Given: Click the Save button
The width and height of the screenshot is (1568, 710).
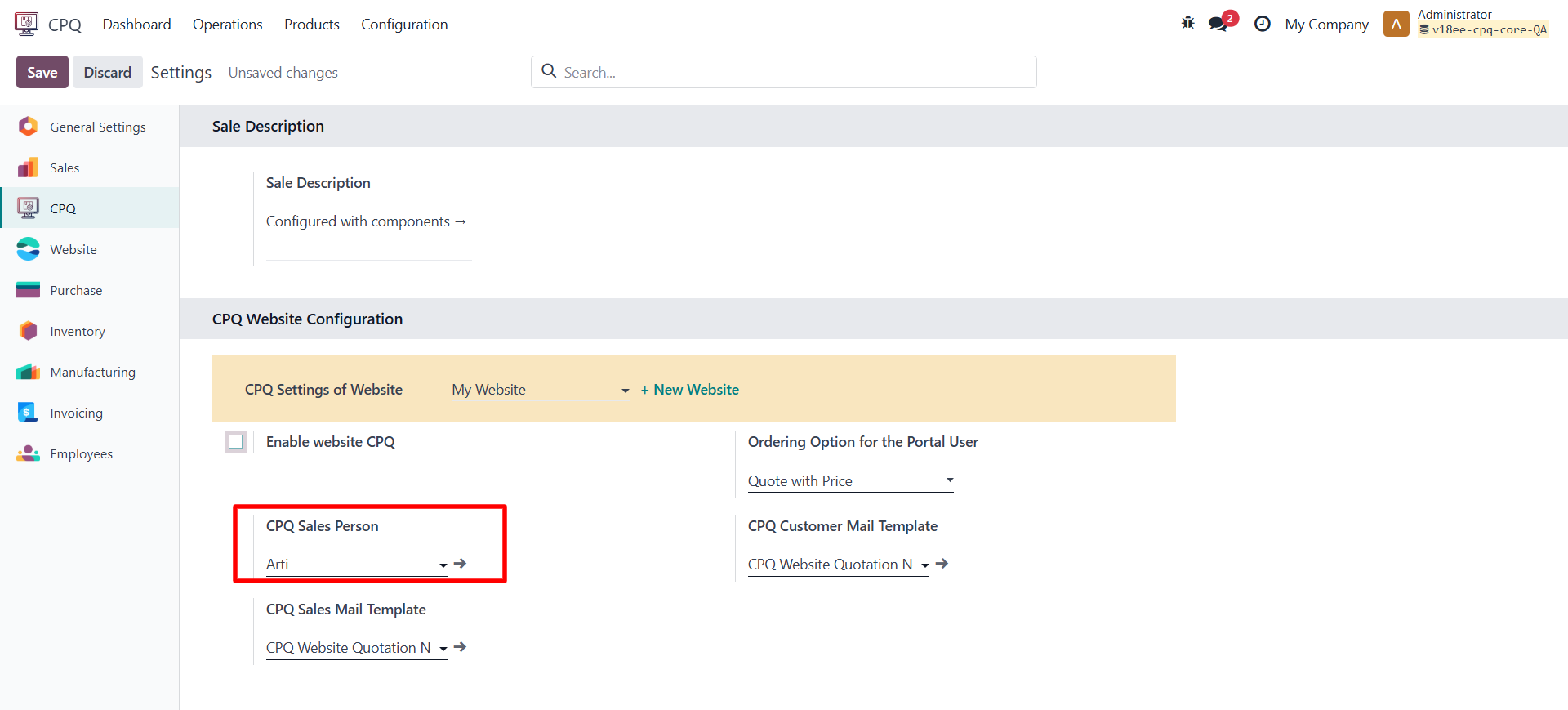Looking at the screenshot, I should click(x=42, y=73).
